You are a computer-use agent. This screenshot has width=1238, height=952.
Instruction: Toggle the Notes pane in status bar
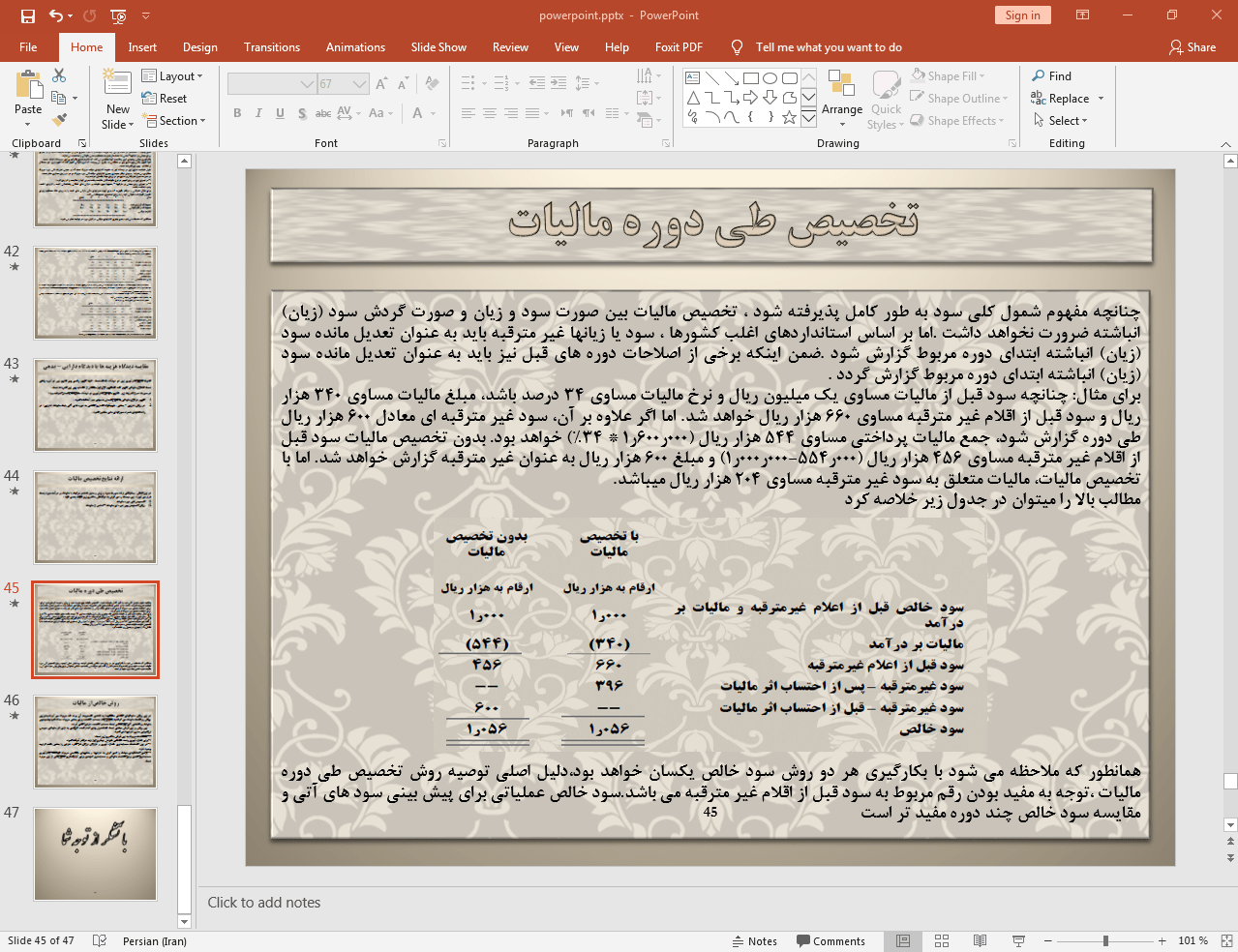(755, 941)
